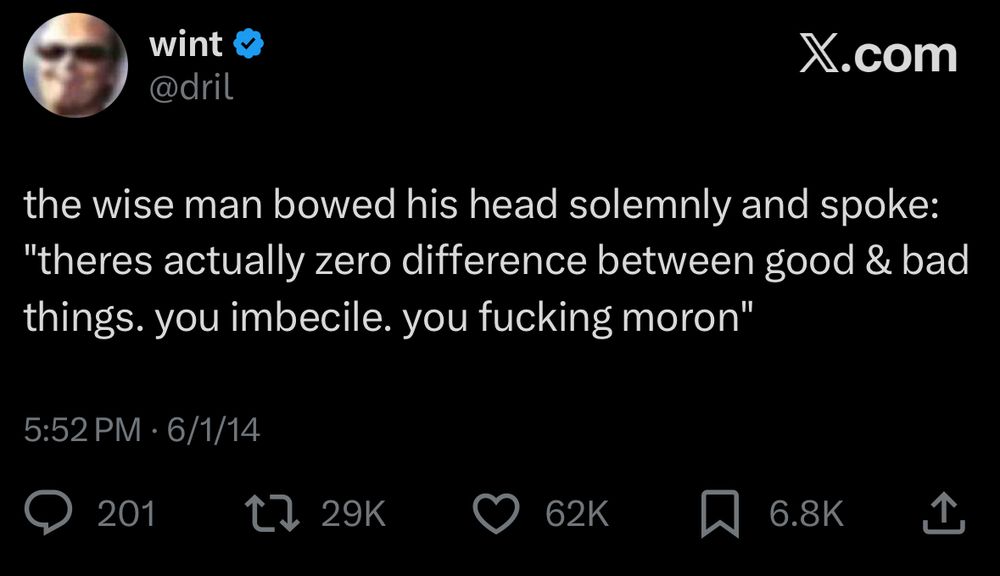Open the blurry profile avatar picture
The image size is (1000, 576).
73,66
